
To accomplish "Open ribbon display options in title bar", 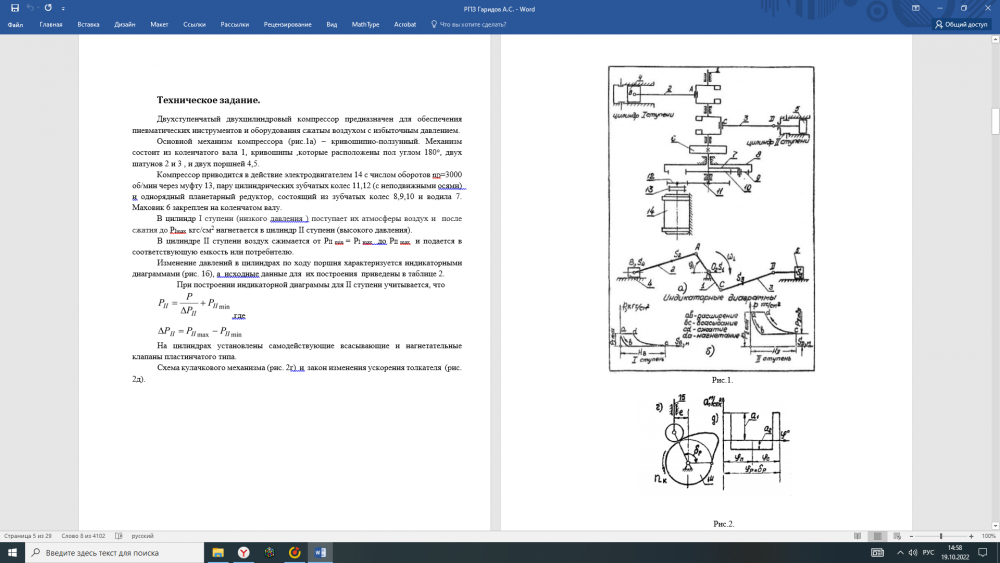I will (916, 8).
